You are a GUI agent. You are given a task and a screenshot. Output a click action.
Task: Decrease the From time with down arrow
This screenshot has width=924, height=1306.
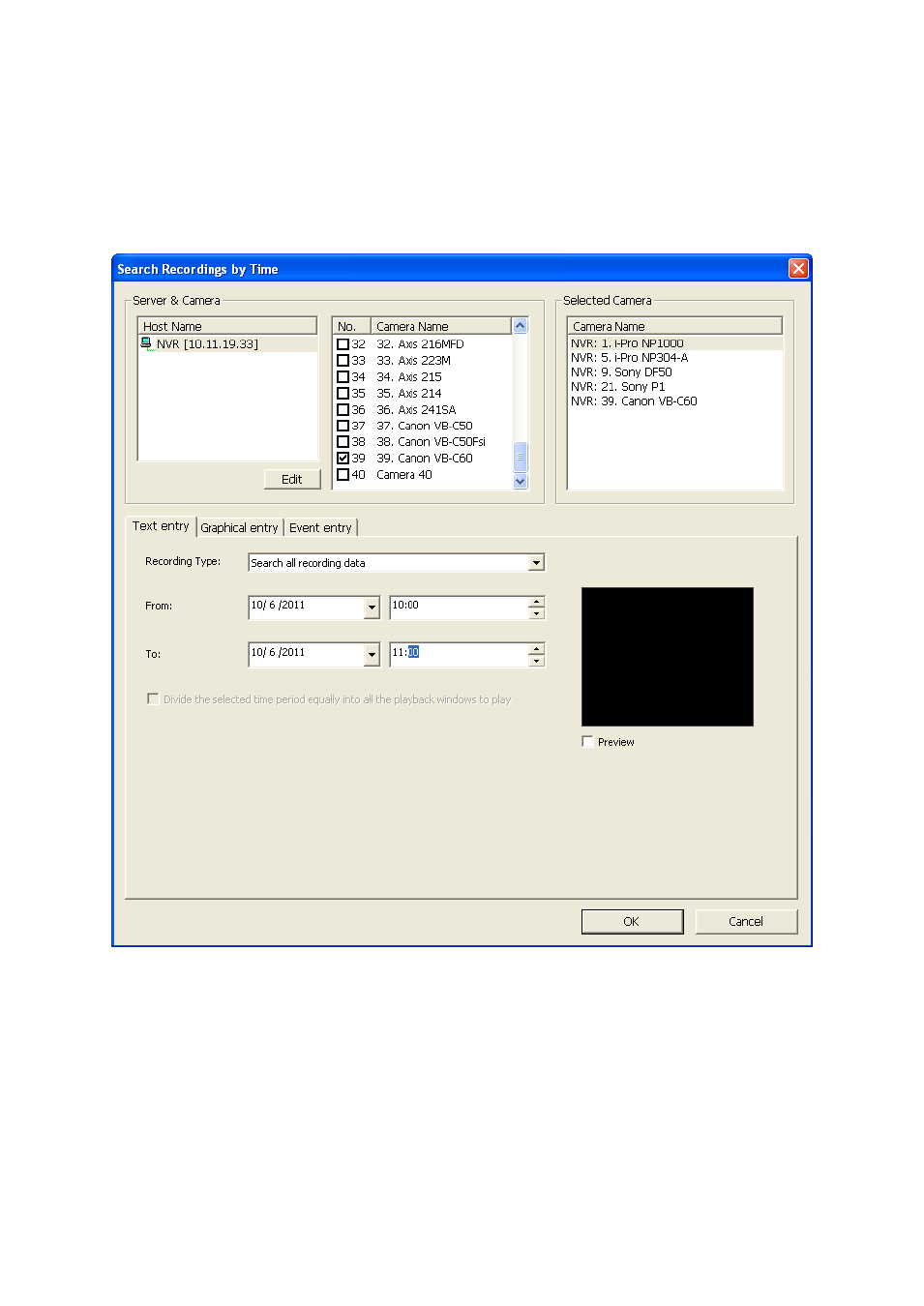tap(537, 613)
